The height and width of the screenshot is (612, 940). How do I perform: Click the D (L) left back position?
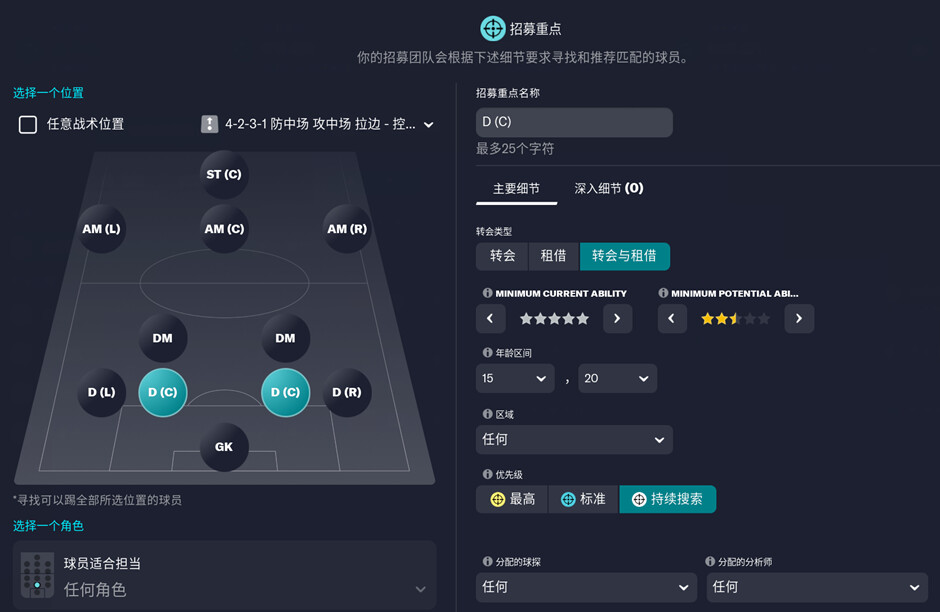pos(101,393)
